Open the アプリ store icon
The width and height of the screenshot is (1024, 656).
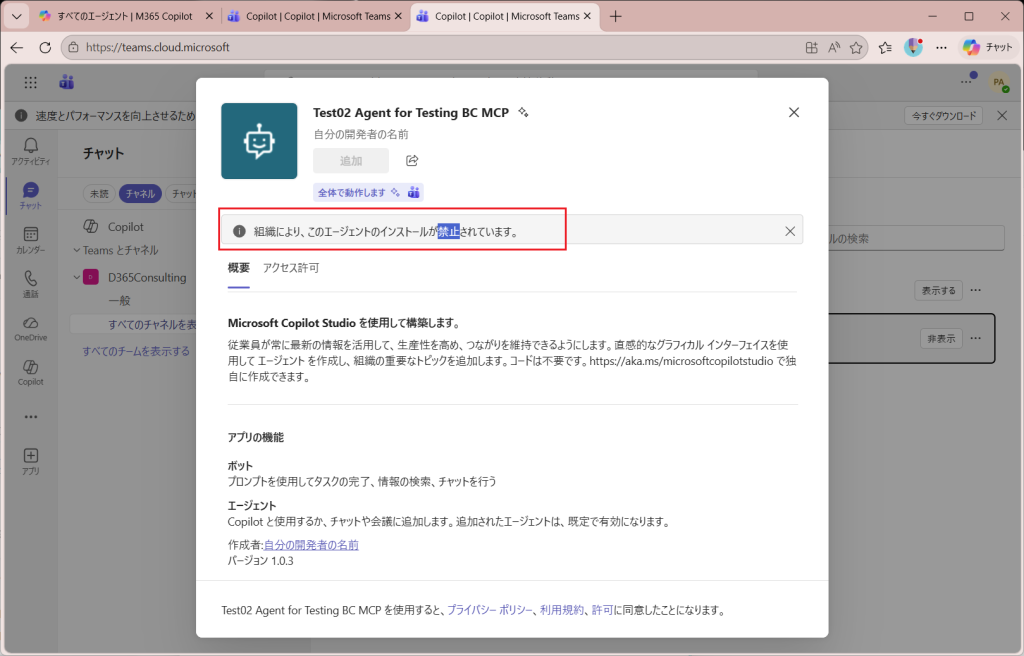point(30,461)
